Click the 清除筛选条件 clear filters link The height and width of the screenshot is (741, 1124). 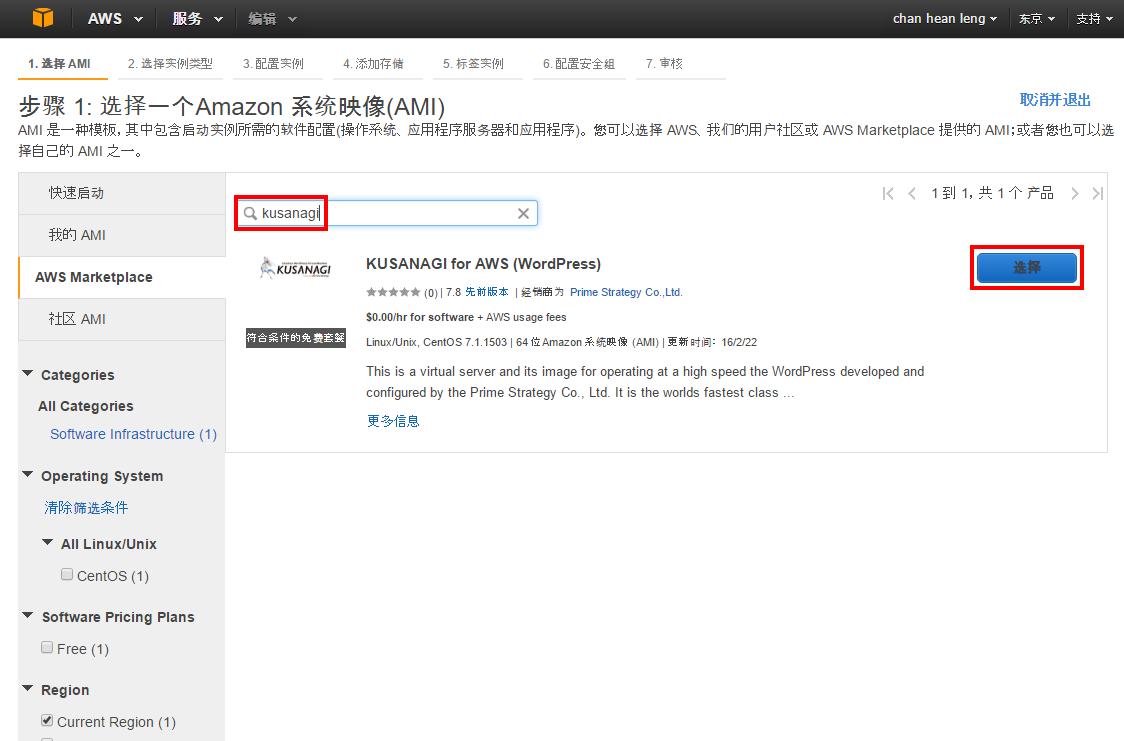(86, 508)
